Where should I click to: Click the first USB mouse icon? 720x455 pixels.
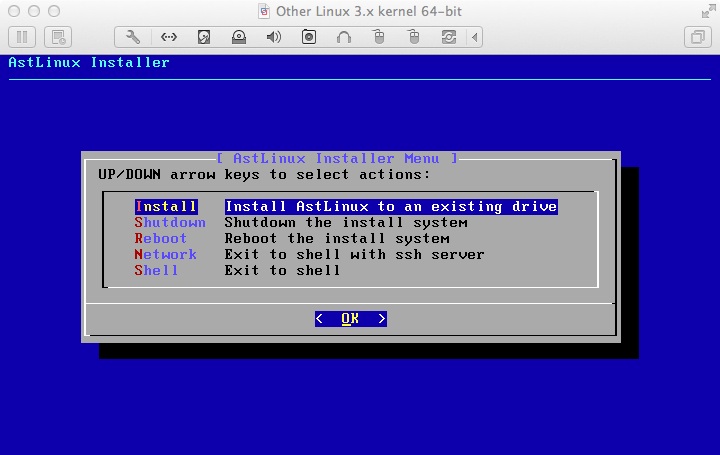click(x=378, y=37)
